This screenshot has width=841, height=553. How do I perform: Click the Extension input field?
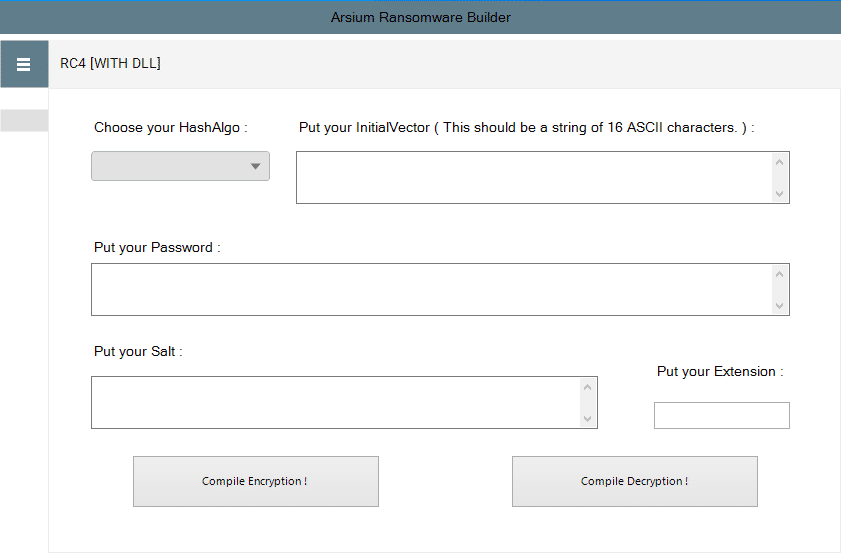[721, 415]
